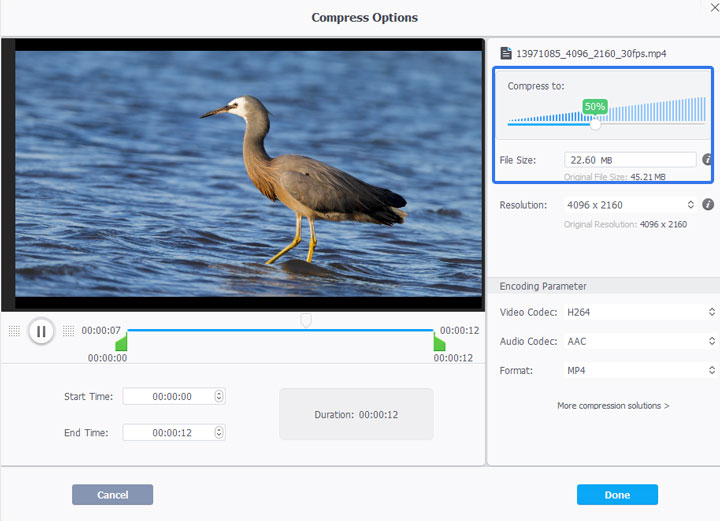Click the 50% green percentage badge
Viewport: 720px width, 521px height.
point(595,106)
